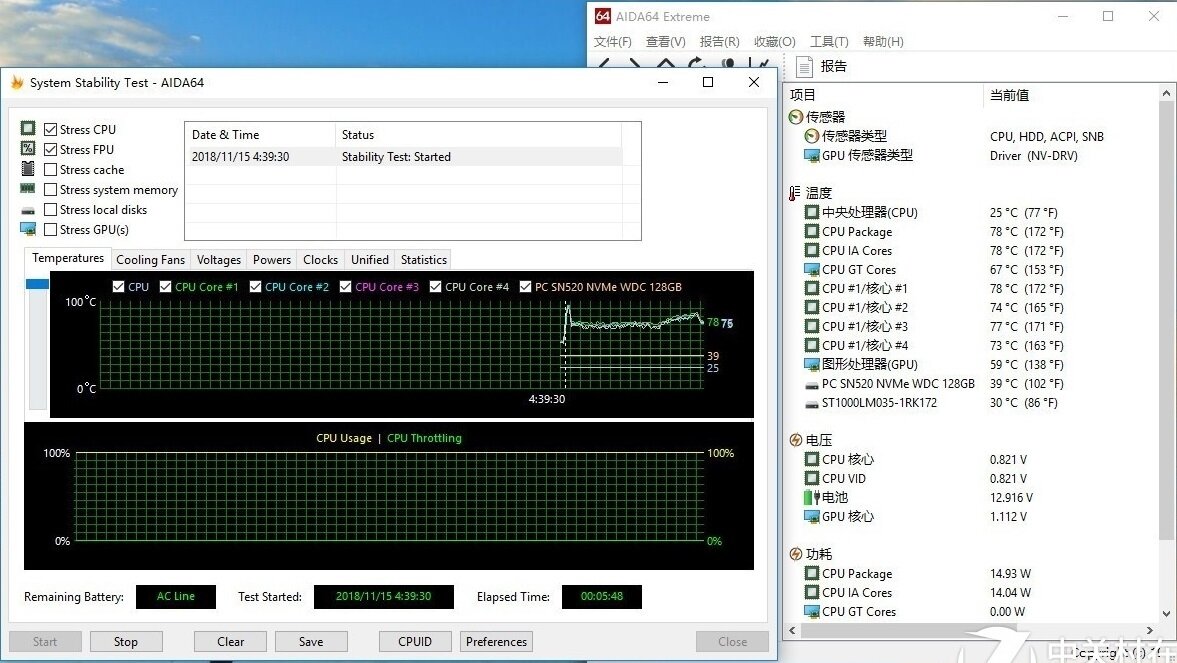Open AIDA64 报告(R) menu
The image size is (1177, 663).
pyautogui.click(x=719, y=42)
